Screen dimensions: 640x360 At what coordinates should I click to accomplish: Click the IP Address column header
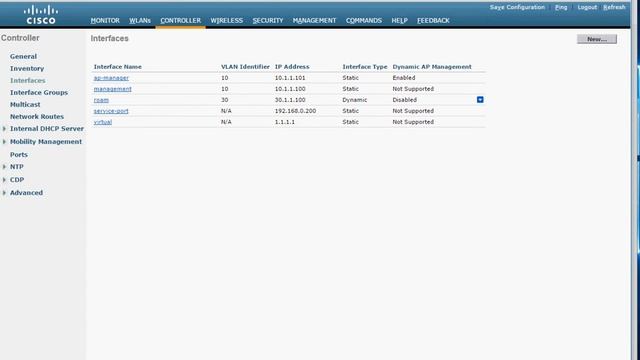[292, 67]
